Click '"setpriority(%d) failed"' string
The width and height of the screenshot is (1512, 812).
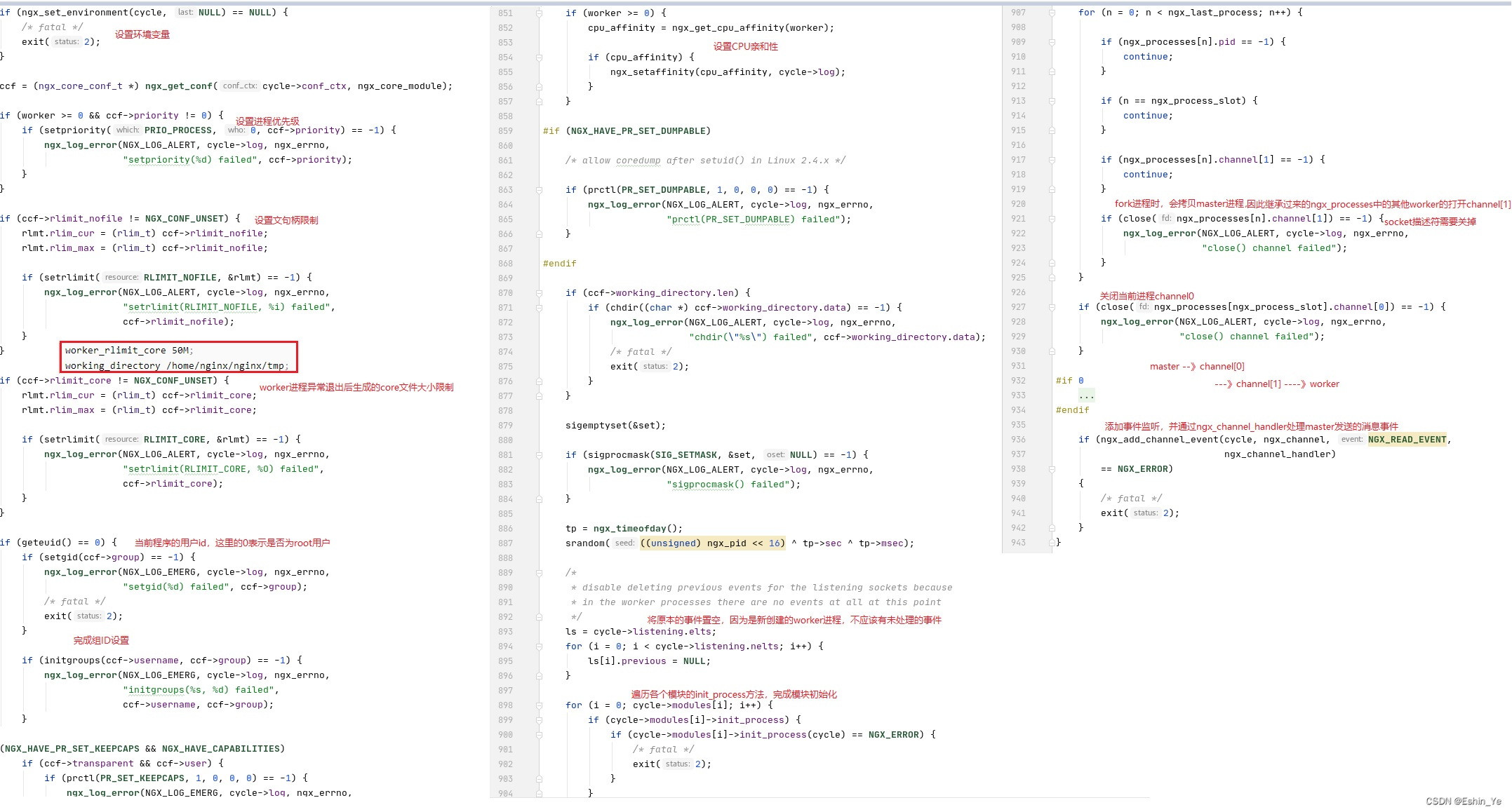click(x=189, y=160)
